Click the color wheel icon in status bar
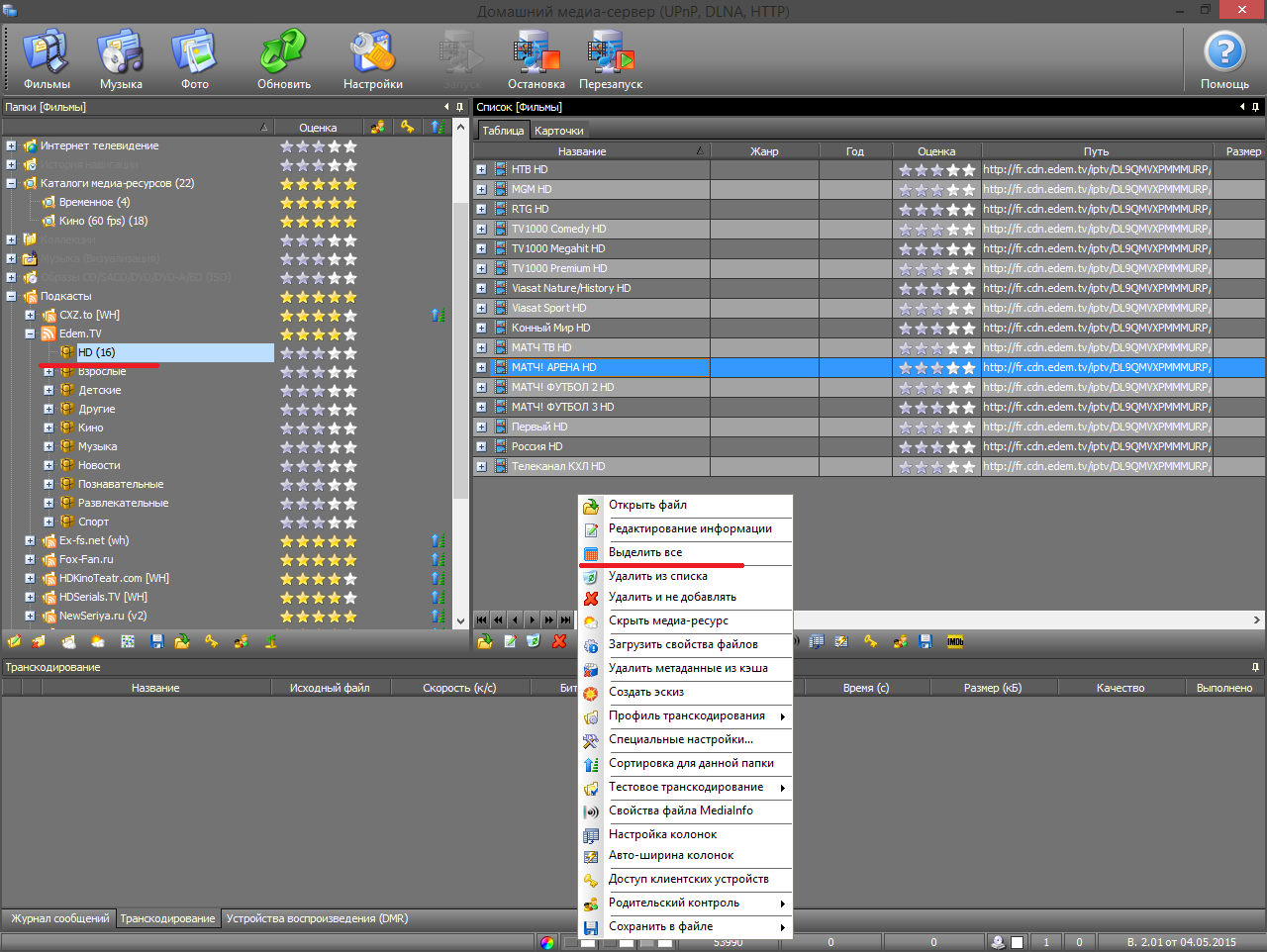Screen dimensions: 1267x952 pos(547,942)
